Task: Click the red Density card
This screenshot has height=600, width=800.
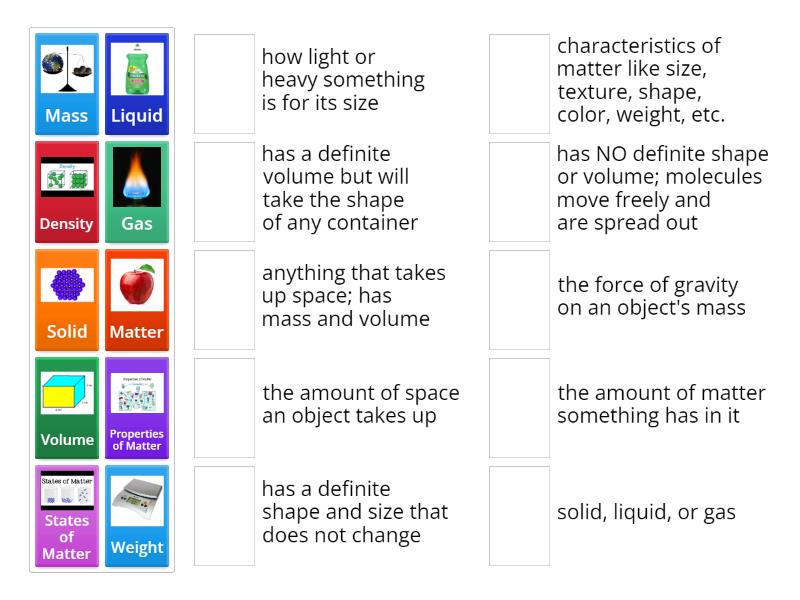Action: pos(66,190)
